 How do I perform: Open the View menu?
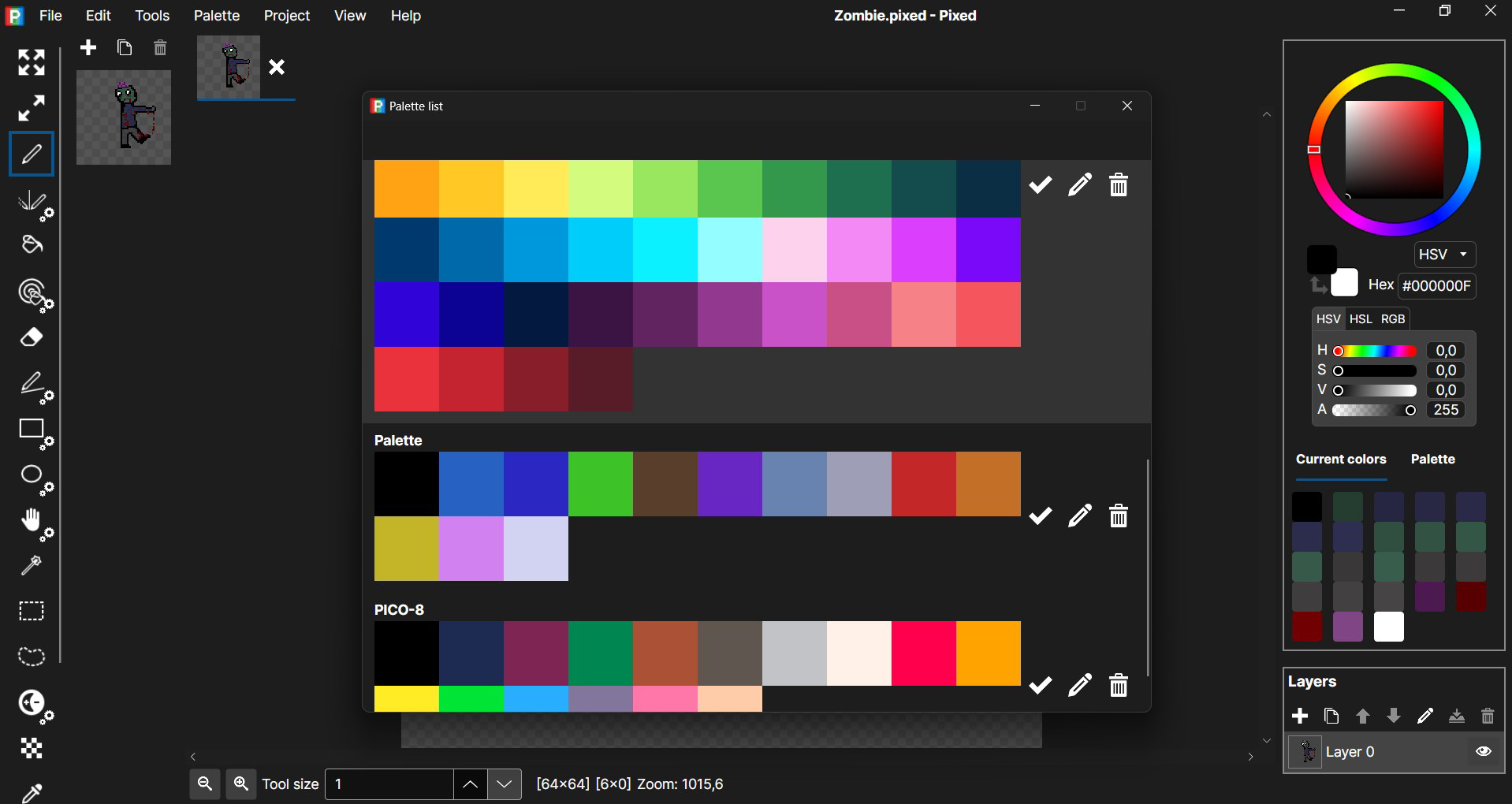pos(350,16)
